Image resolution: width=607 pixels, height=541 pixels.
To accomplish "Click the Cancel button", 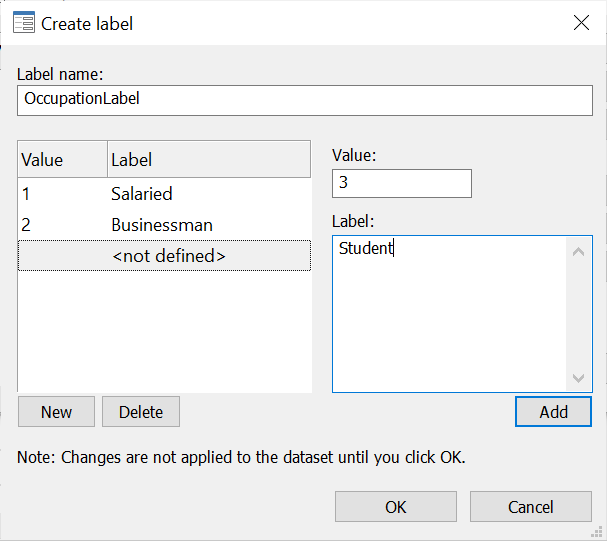I will pos(531,507).
